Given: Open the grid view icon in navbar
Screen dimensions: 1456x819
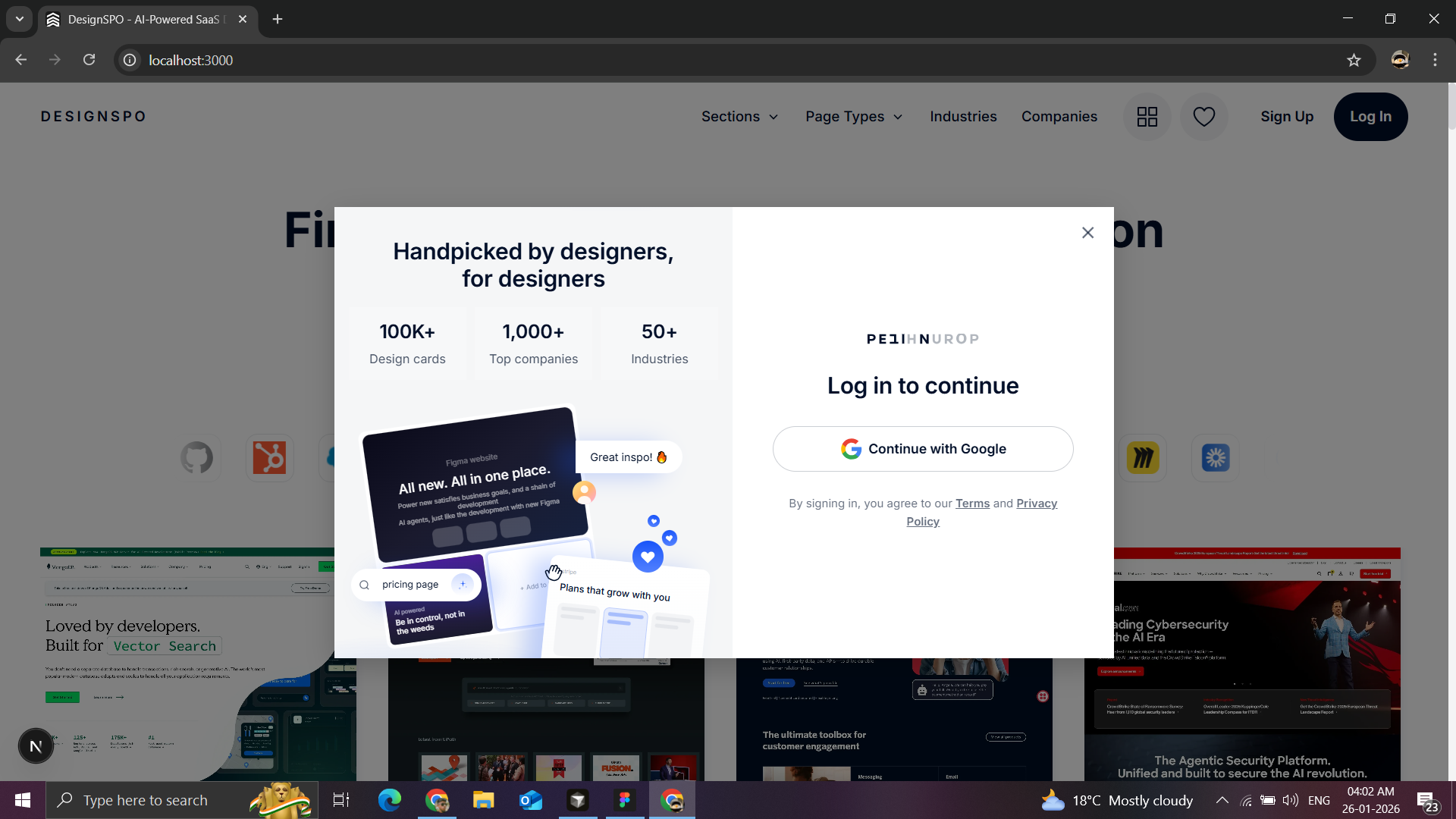Looking at the screenshot, I should click(x=1147, y=117).
